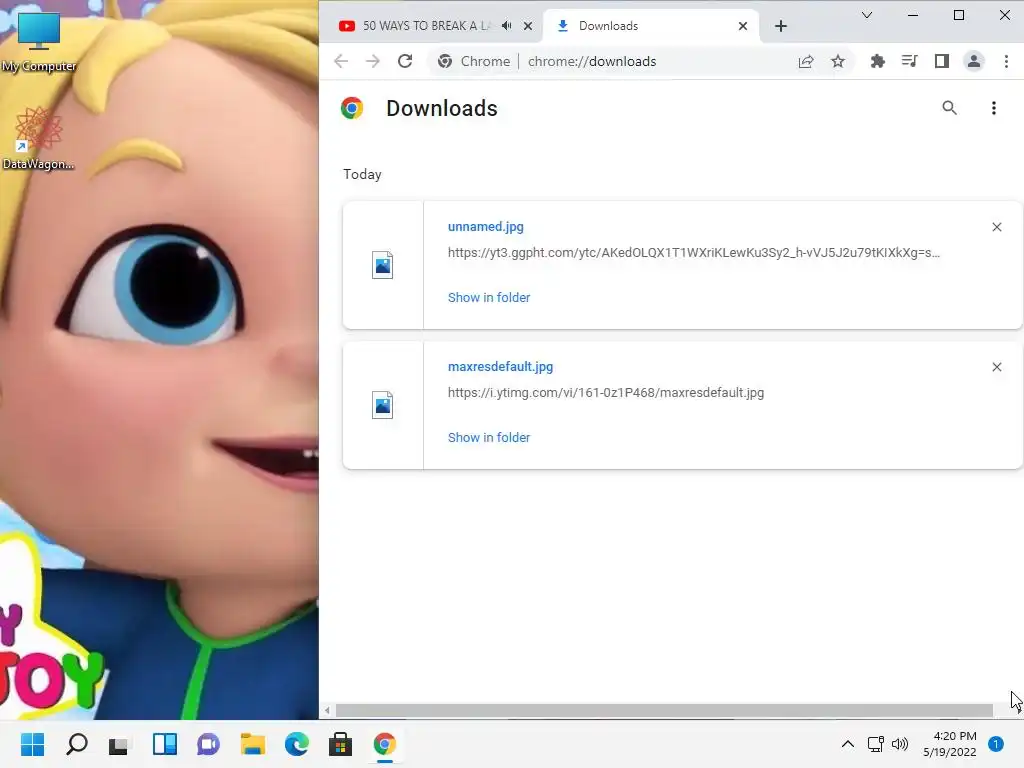Image resolution: width=1024 pixels, height=768 pixels.
Task: Open Extensions puzzle icon
Action: pos(877,61)
